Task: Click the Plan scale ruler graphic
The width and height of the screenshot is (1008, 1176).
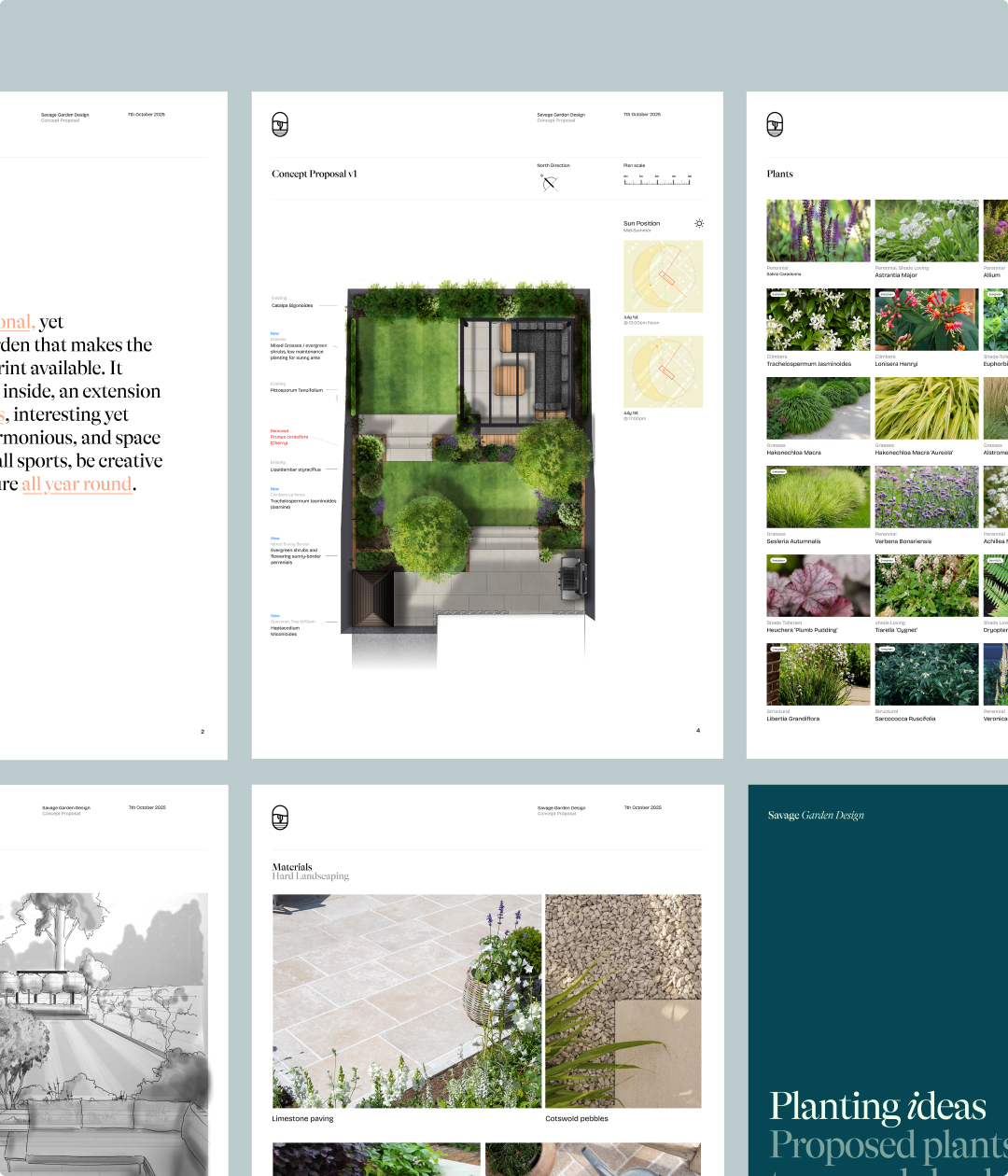Action: (657, 181)
